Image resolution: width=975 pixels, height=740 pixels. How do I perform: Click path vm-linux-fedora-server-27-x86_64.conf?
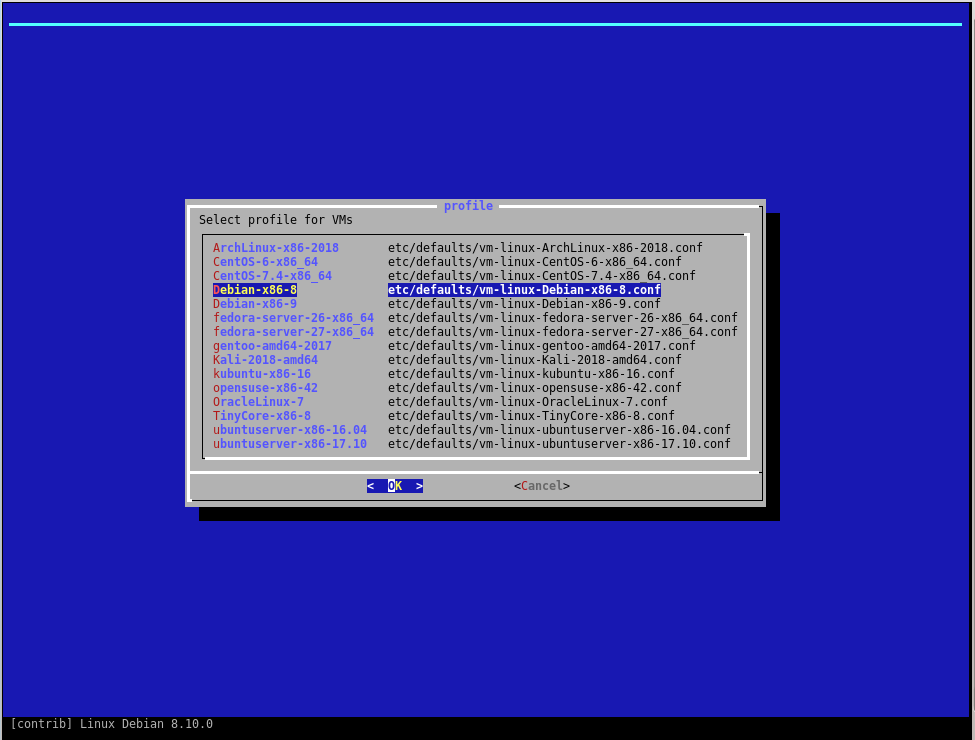point(563,331)
